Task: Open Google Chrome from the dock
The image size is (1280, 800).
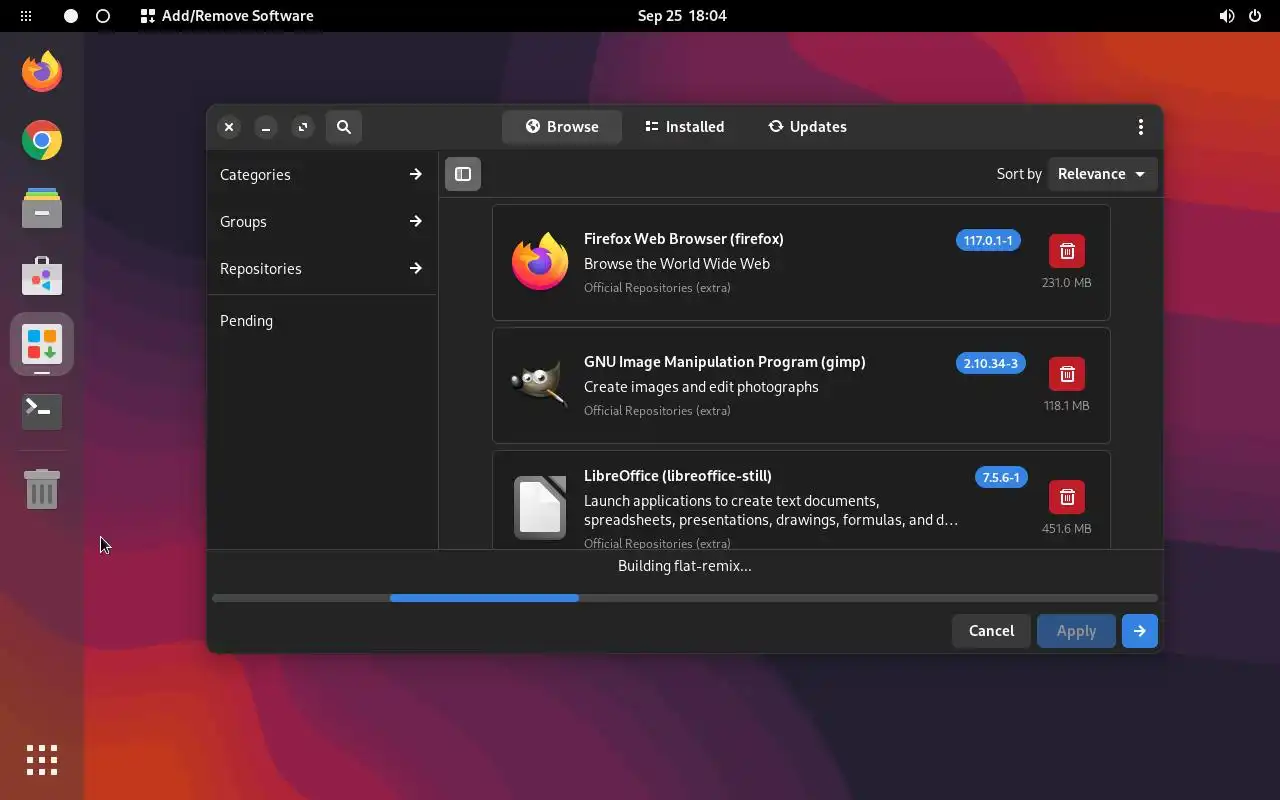Action: (x=42, y=141)
